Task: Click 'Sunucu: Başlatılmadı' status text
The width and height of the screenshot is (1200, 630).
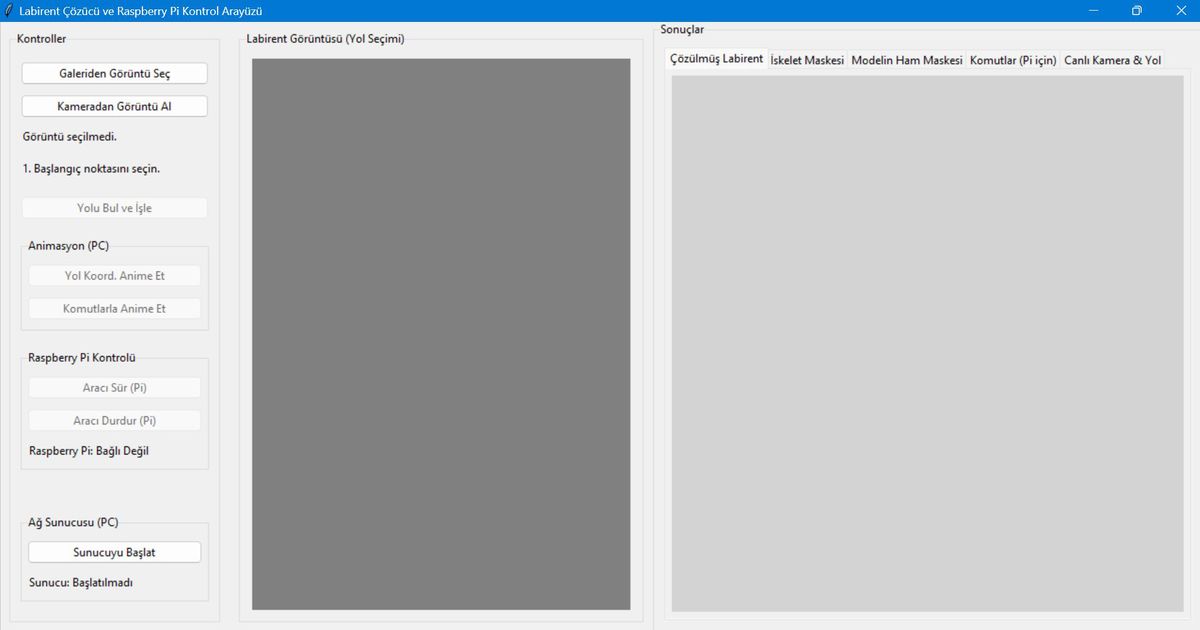Action: 81,582
